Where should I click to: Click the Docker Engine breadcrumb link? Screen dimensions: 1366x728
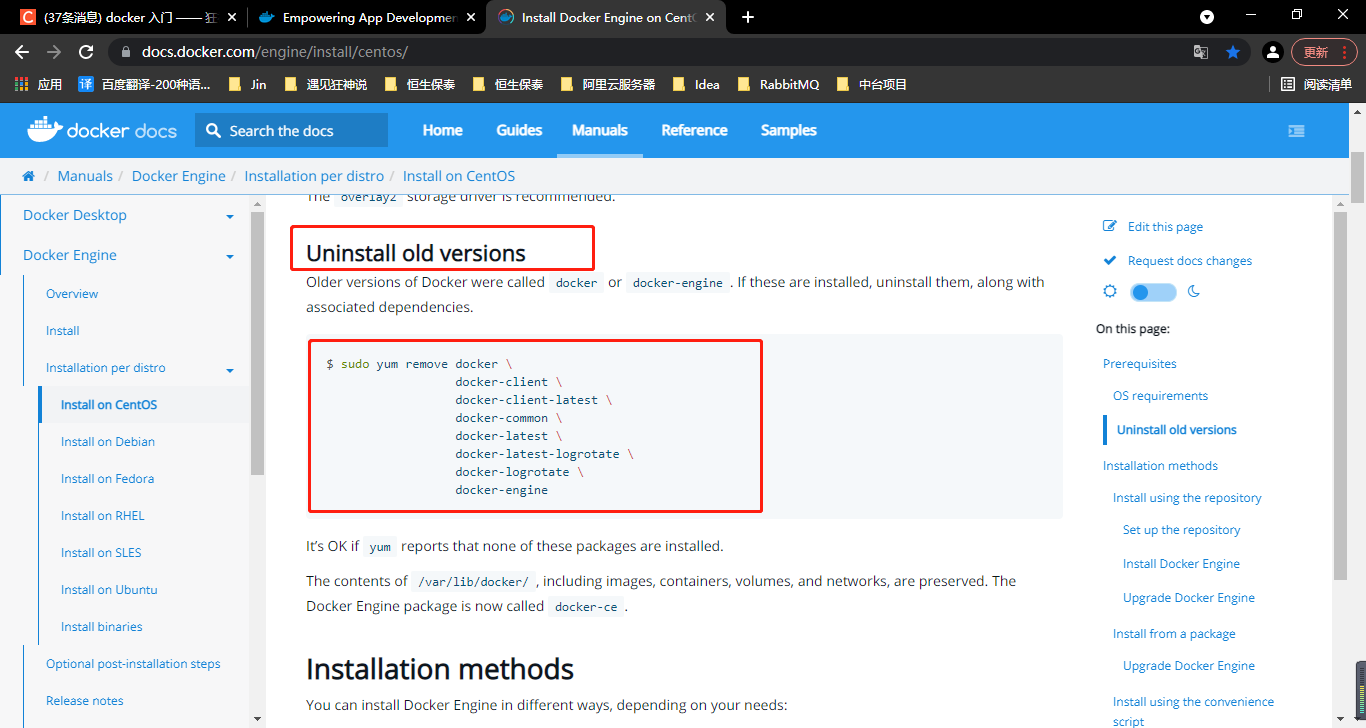coord(179,176)
